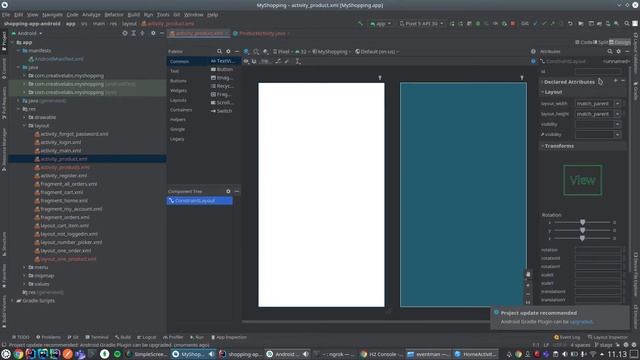Open the Component Tree settings gear
The image size is (640, 360).
click(228, 191)
